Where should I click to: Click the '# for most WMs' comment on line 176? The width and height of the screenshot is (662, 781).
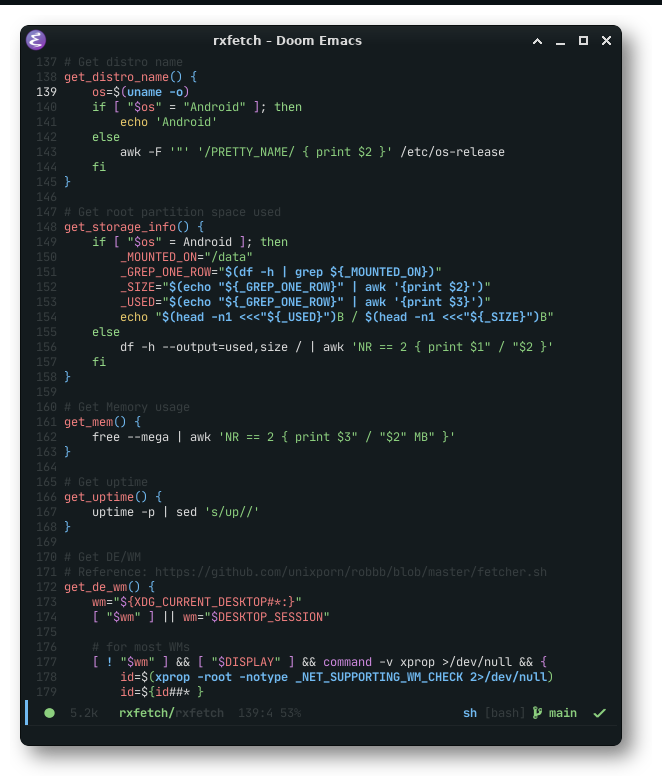click(141, 647)
